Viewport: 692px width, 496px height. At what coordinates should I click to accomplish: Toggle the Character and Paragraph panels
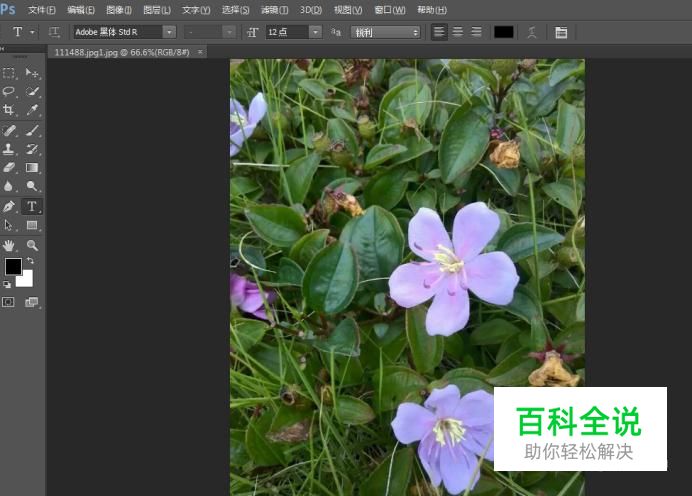[561, 32]
